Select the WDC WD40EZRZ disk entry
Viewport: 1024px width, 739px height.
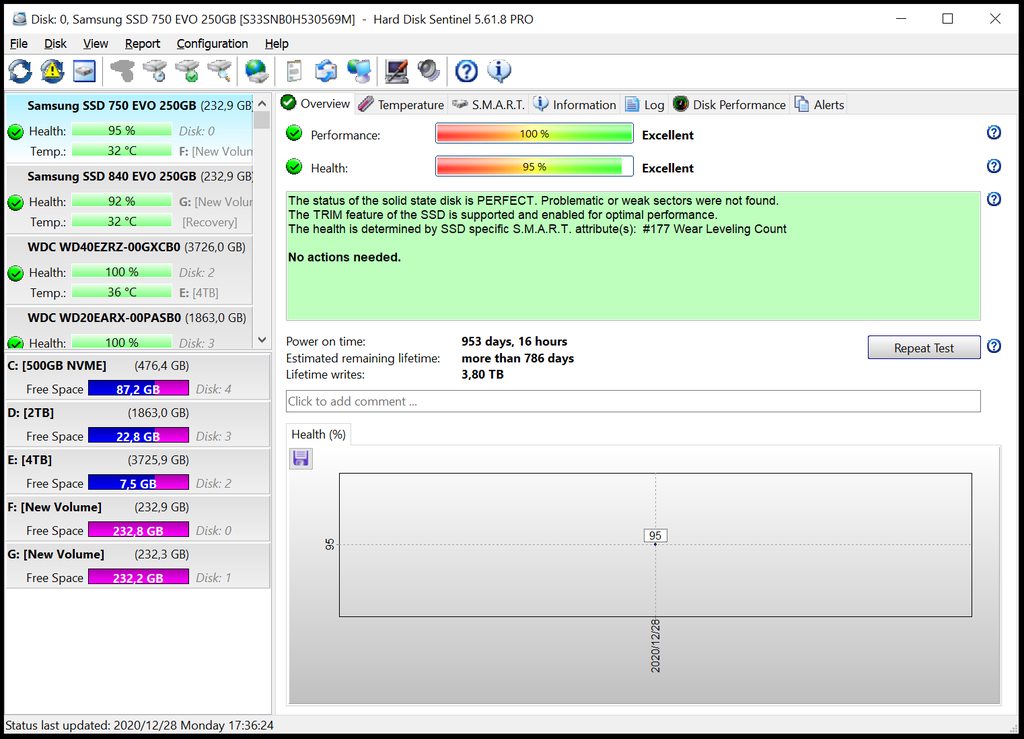(105, 247)
